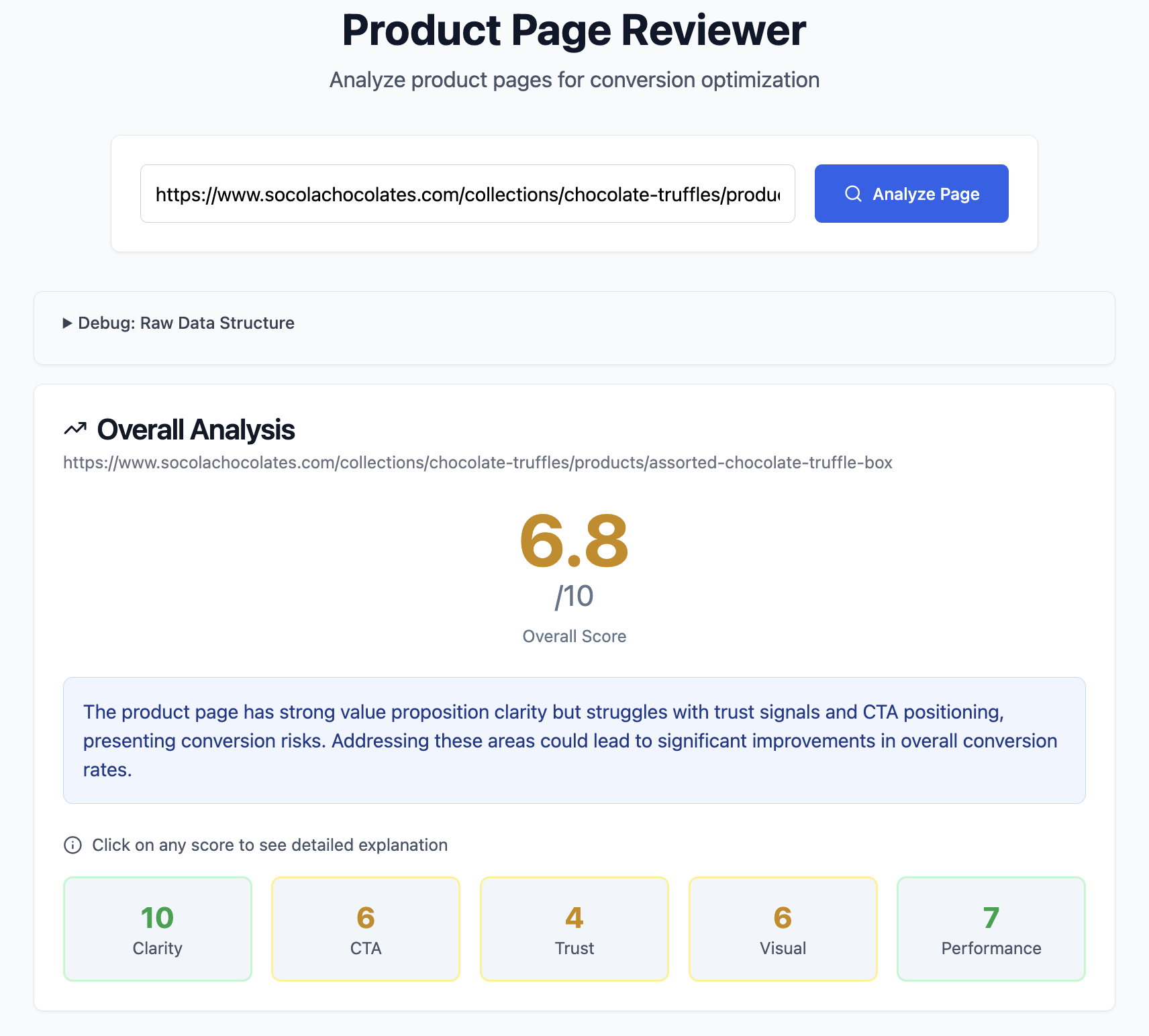
Task: Select the URL input field
Action: [x=468, y=193]
